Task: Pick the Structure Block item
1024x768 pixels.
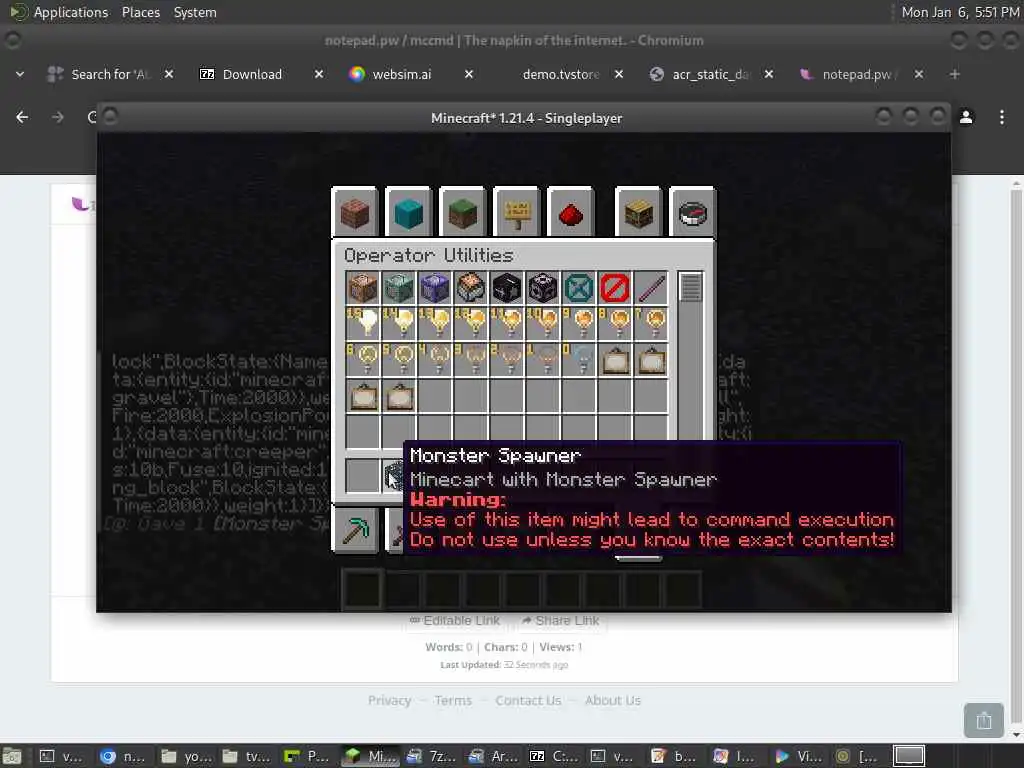Action: coord(543,288)
